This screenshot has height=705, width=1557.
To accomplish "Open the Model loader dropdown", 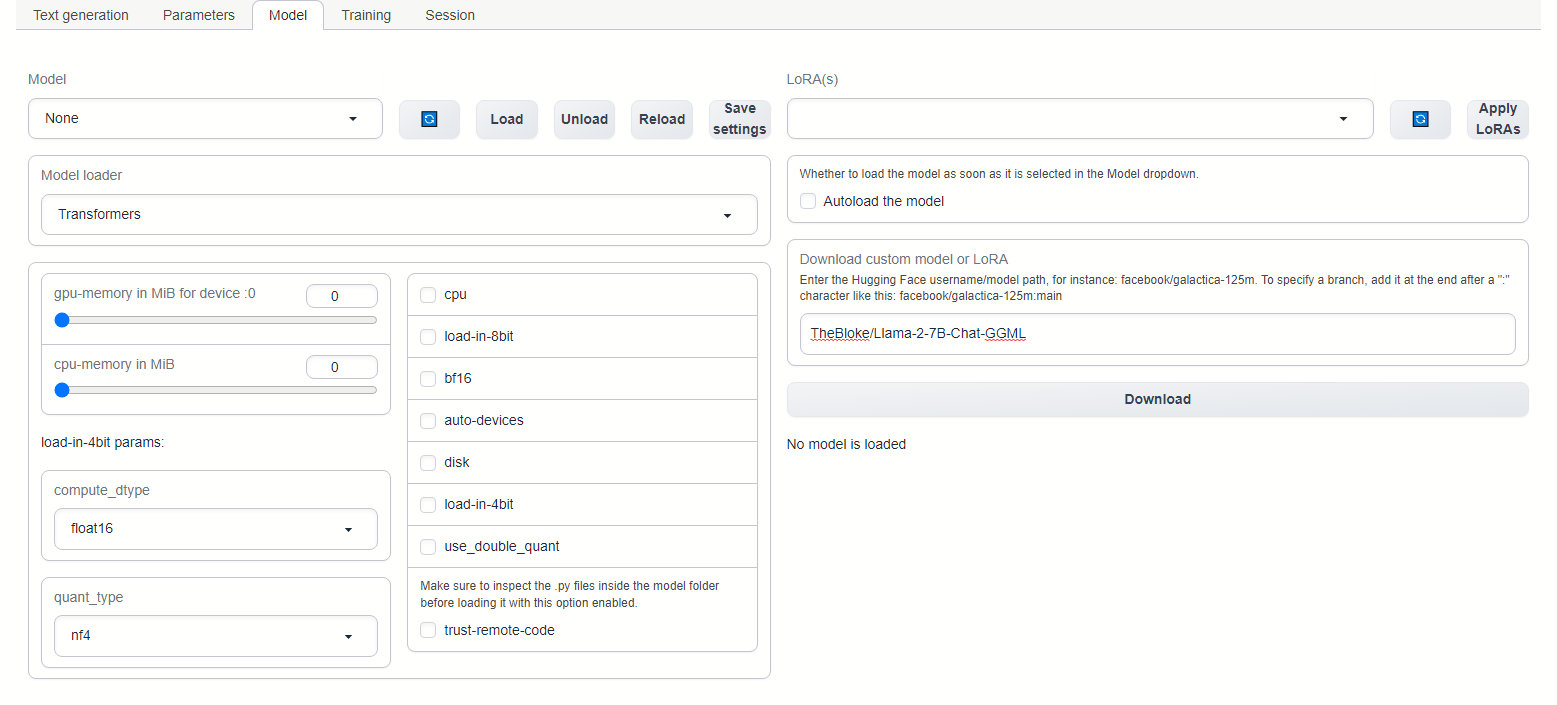I will (399, 214).
